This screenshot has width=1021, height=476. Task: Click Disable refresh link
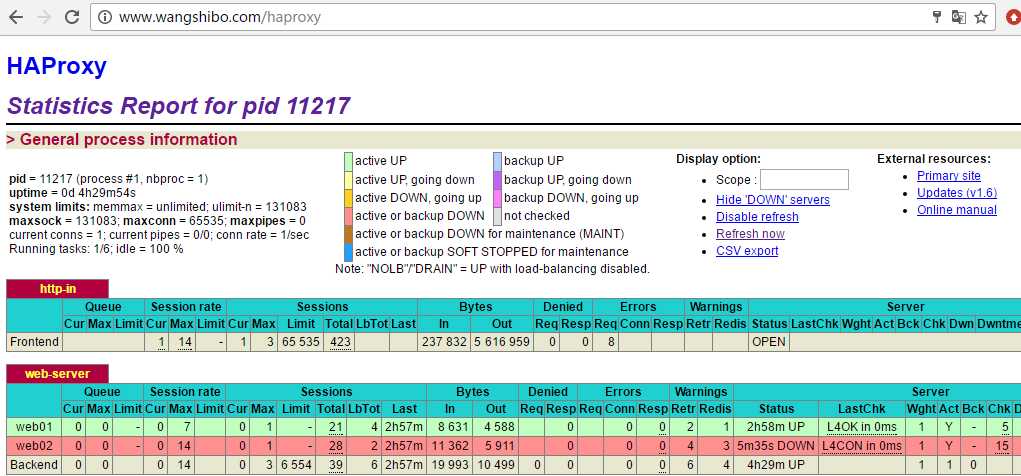point(757,217)
